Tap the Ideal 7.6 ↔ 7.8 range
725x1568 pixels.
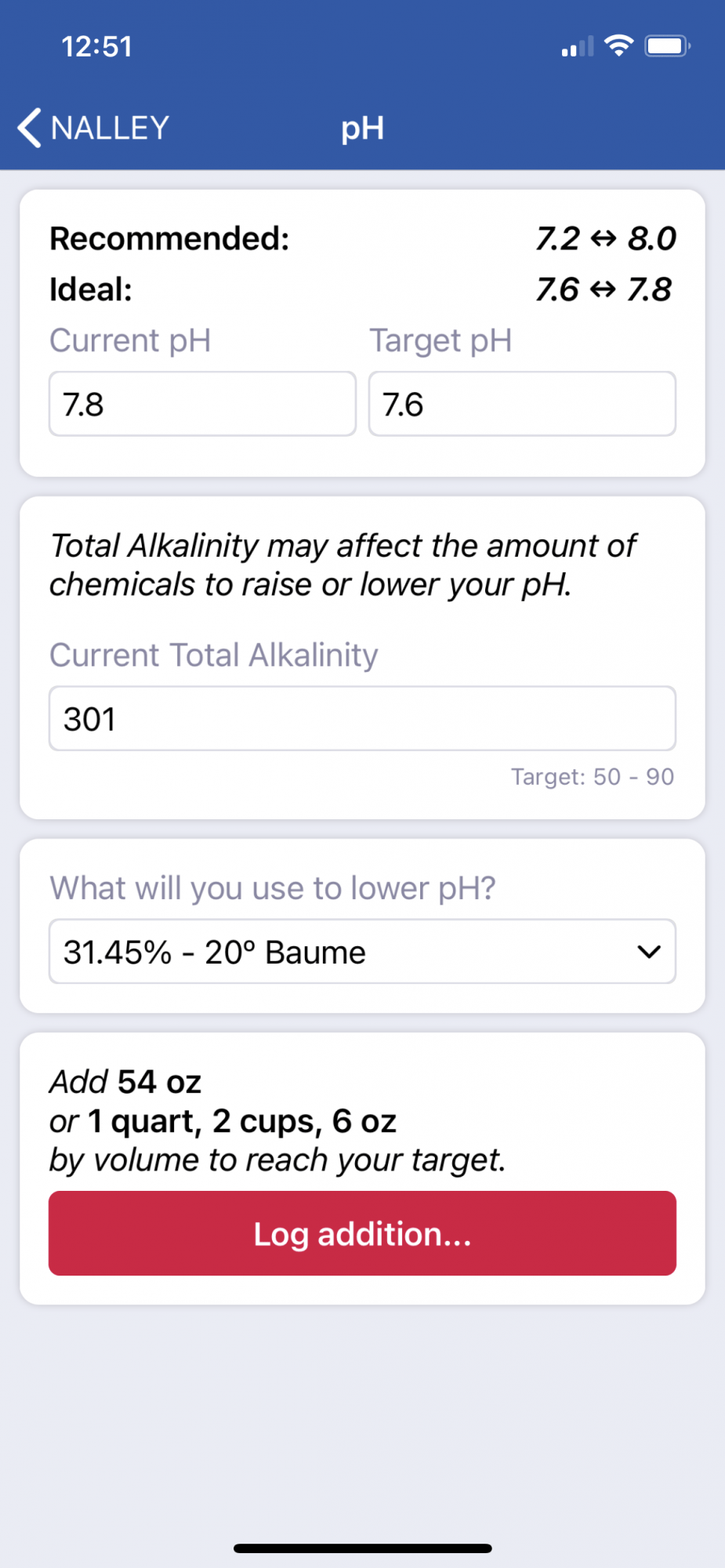[x=604, y=289]
